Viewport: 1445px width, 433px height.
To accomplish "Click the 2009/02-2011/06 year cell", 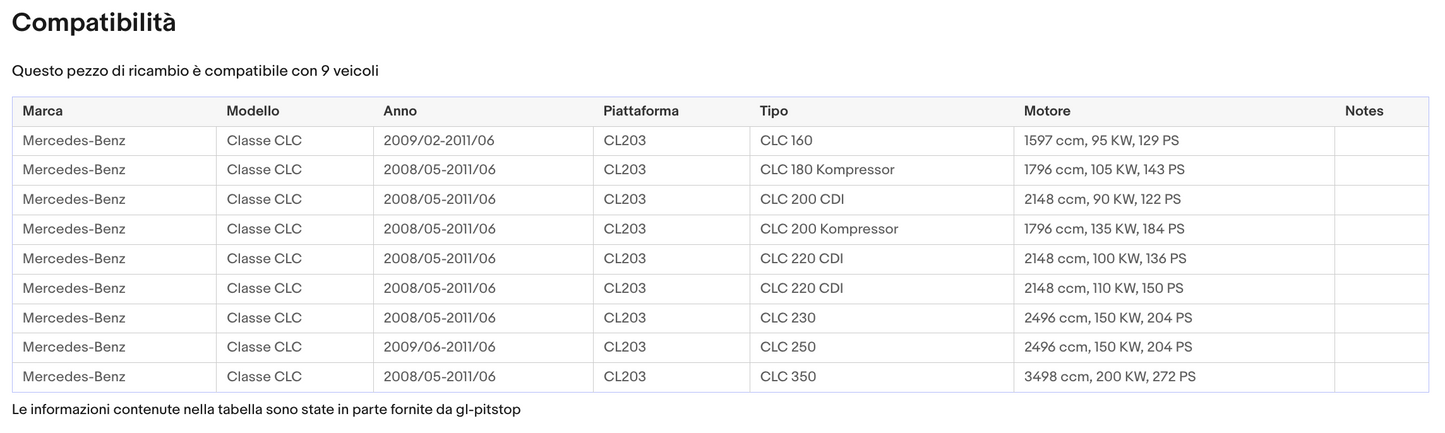I will pyautogui.click(x=439, y=141).
